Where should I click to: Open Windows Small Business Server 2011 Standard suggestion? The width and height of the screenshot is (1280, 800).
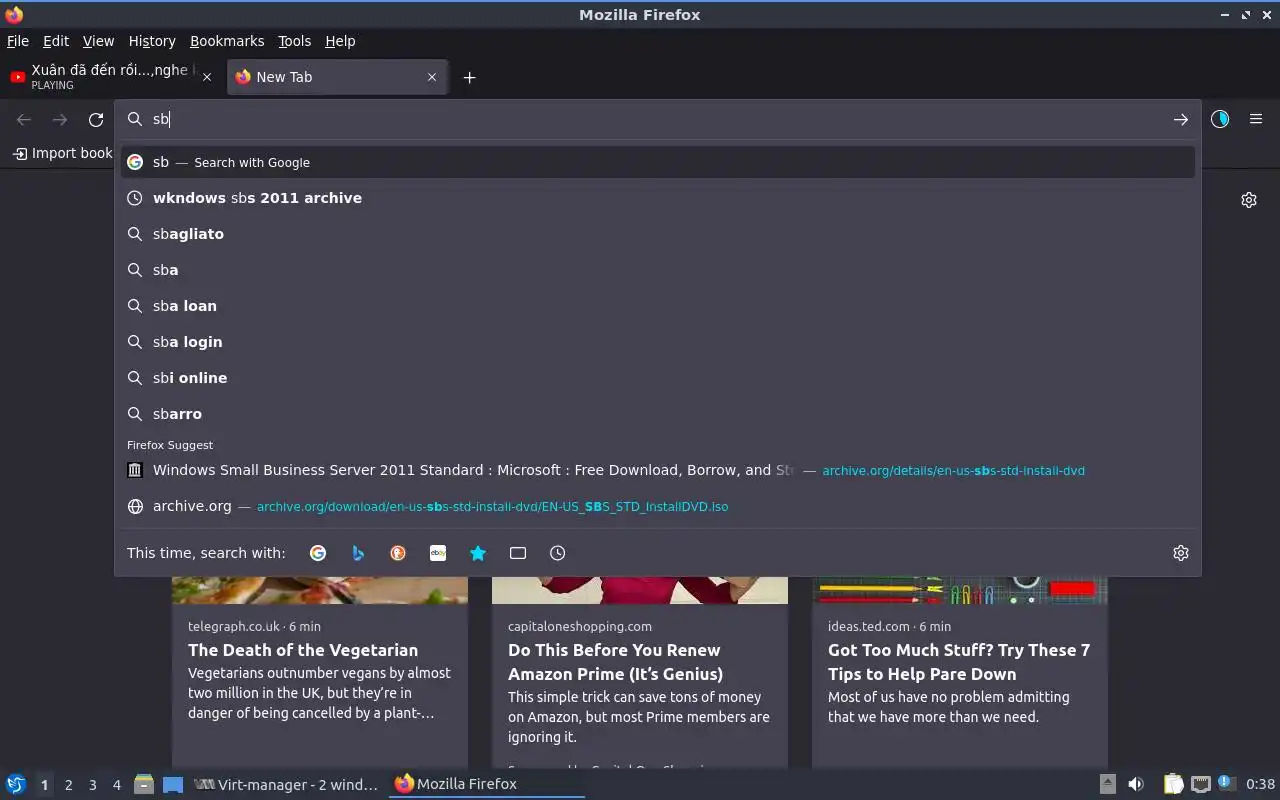click(658, 470)
